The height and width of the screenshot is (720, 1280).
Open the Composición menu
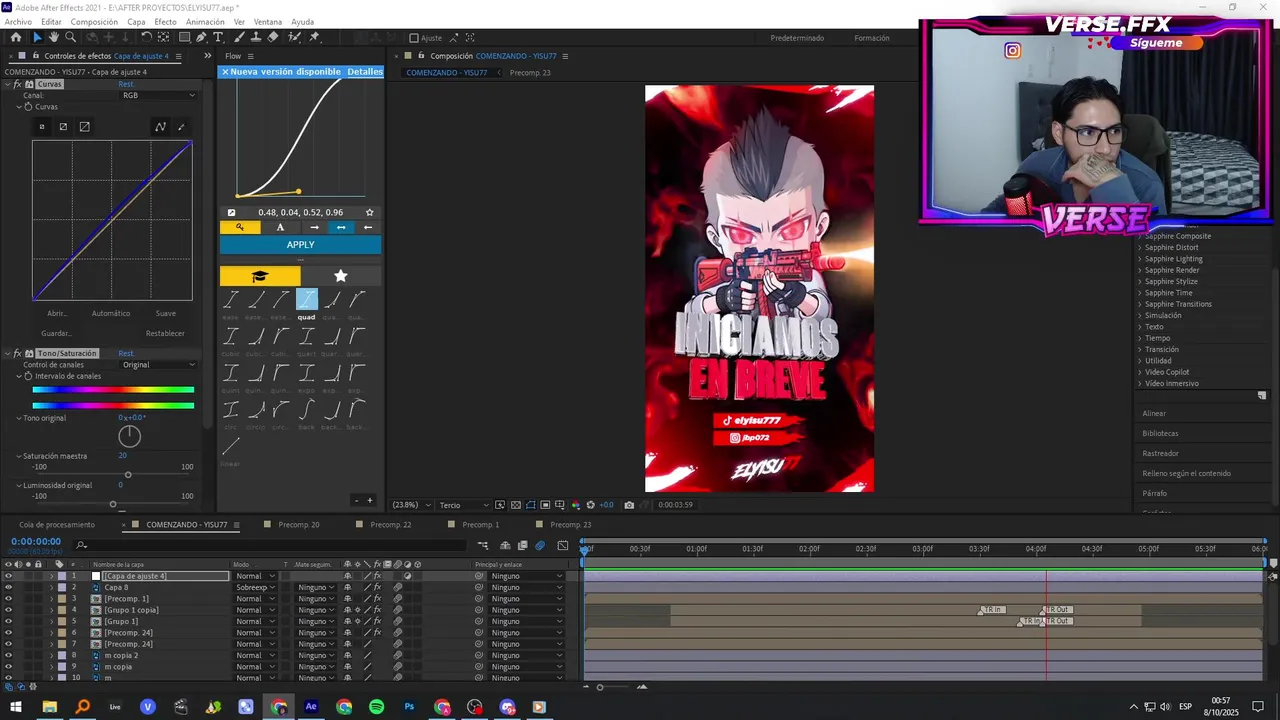click(94, 22)
